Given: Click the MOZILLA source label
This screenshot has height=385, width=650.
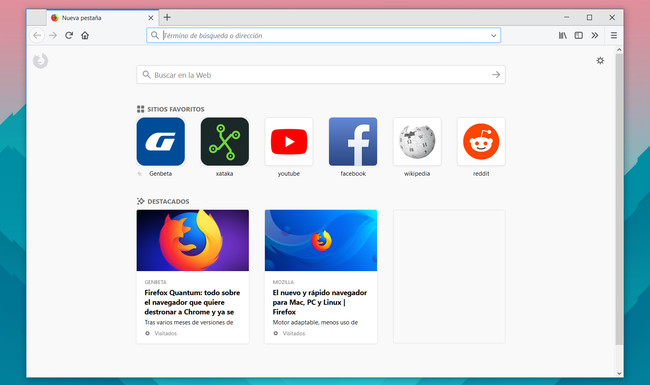Looking at the screenshot, I should pos(283,282).
